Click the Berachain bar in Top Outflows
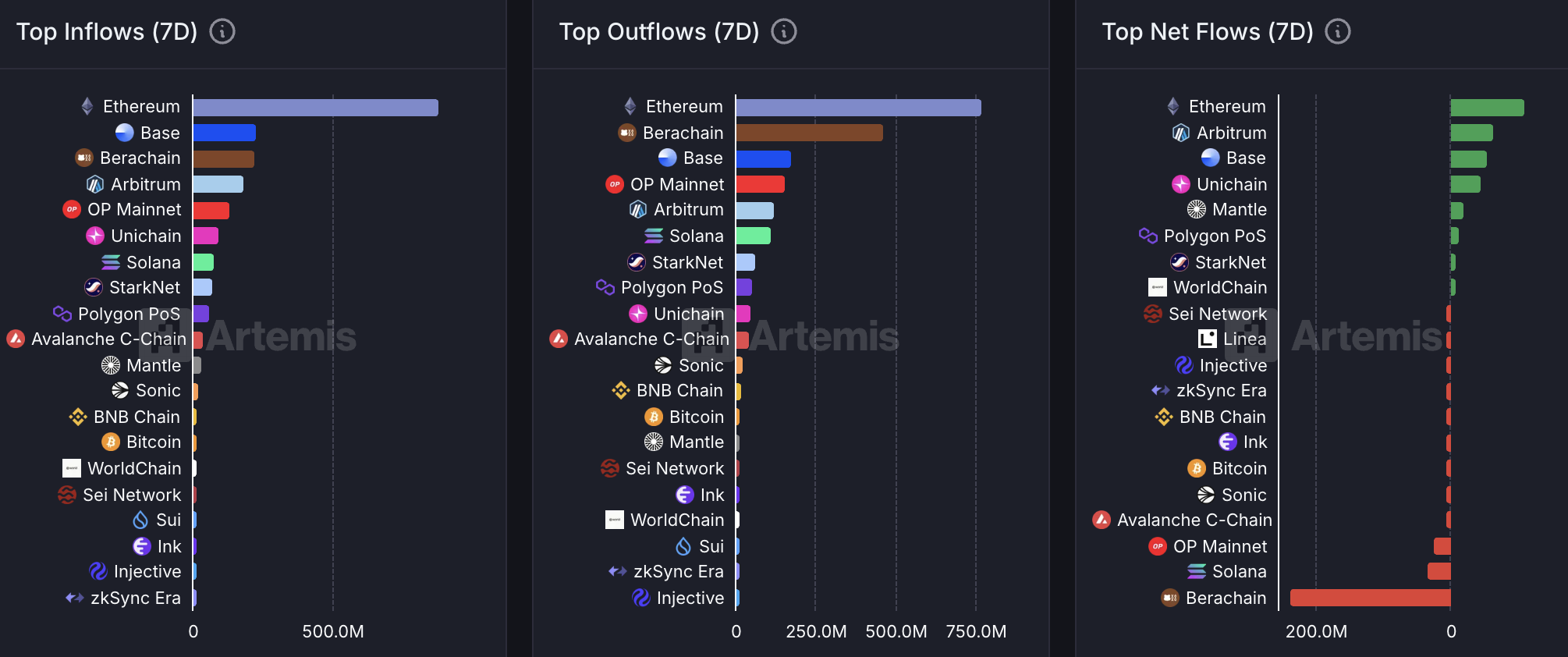This screenshot has height=657, width=1568. [810, 133]
